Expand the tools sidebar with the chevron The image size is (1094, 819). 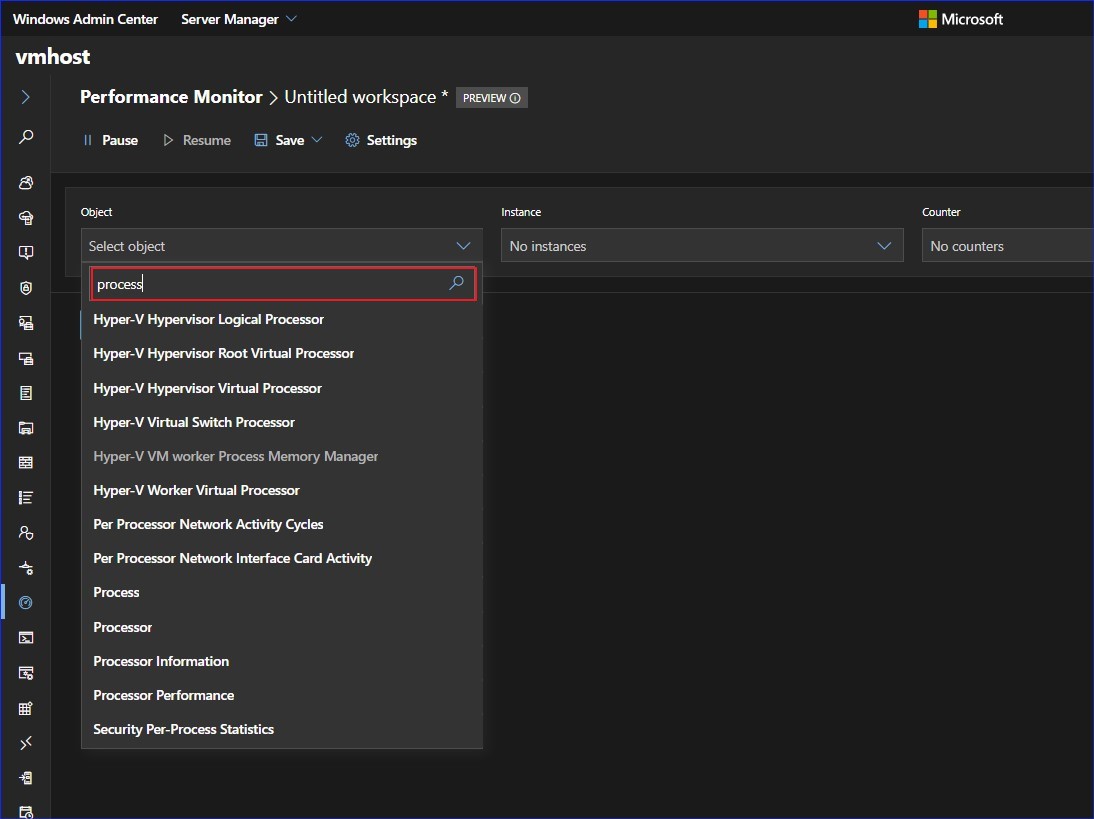coord(26,97)
